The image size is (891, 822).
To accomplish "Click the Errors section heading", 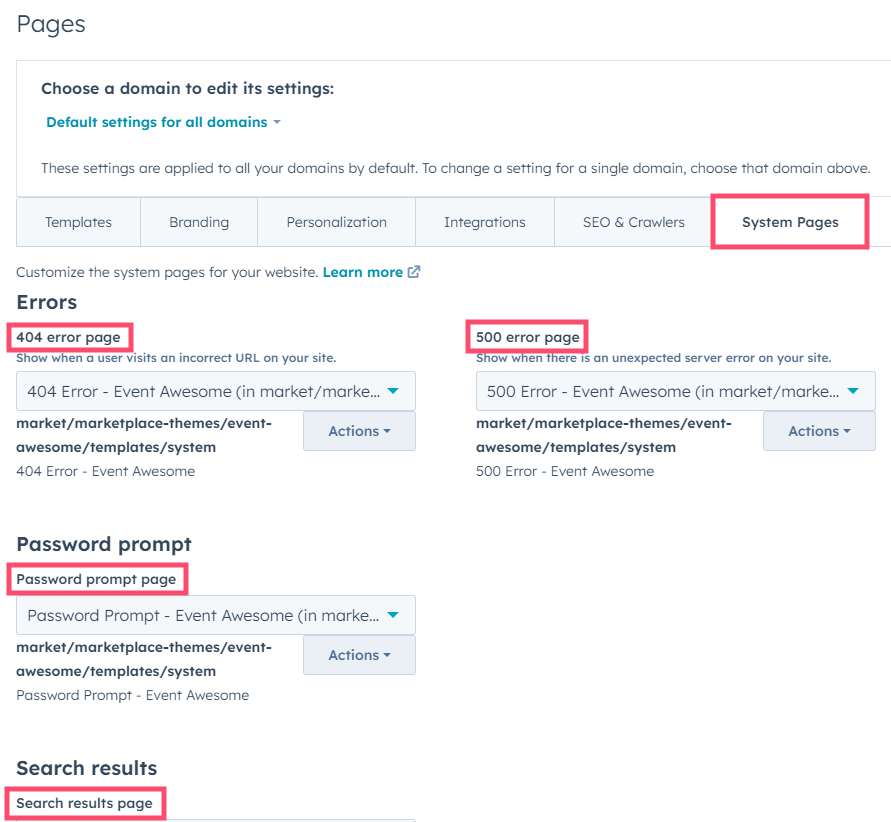I will 47,302.
